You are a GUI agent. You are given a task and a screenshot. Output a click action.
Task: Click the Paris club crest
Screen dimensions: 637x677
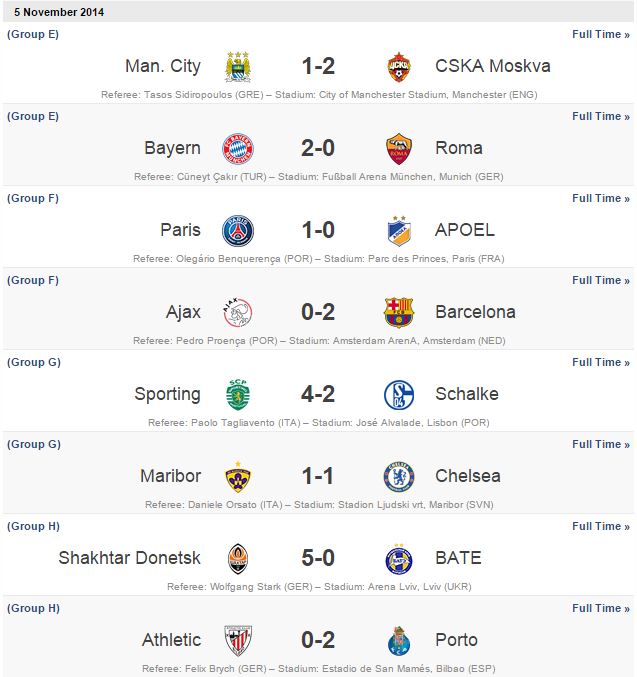pos(238,231)
